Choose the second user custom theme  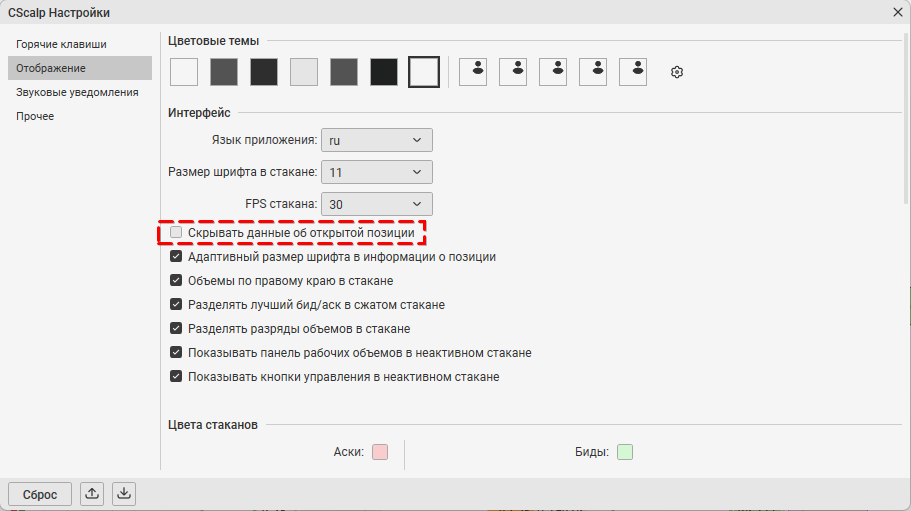point(513,72)
